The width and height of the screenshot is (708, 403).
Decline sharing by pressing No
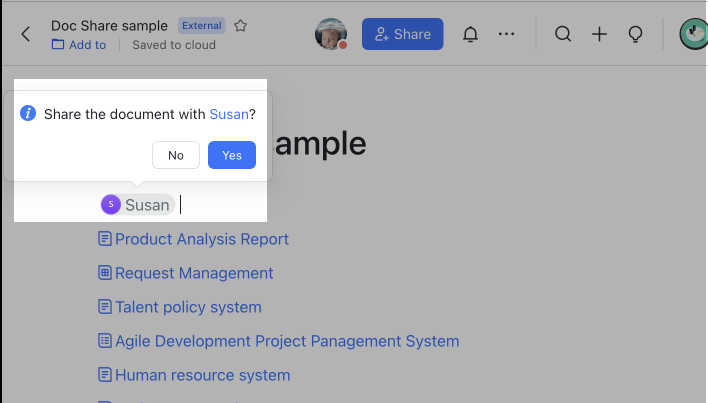click(176, 155)
